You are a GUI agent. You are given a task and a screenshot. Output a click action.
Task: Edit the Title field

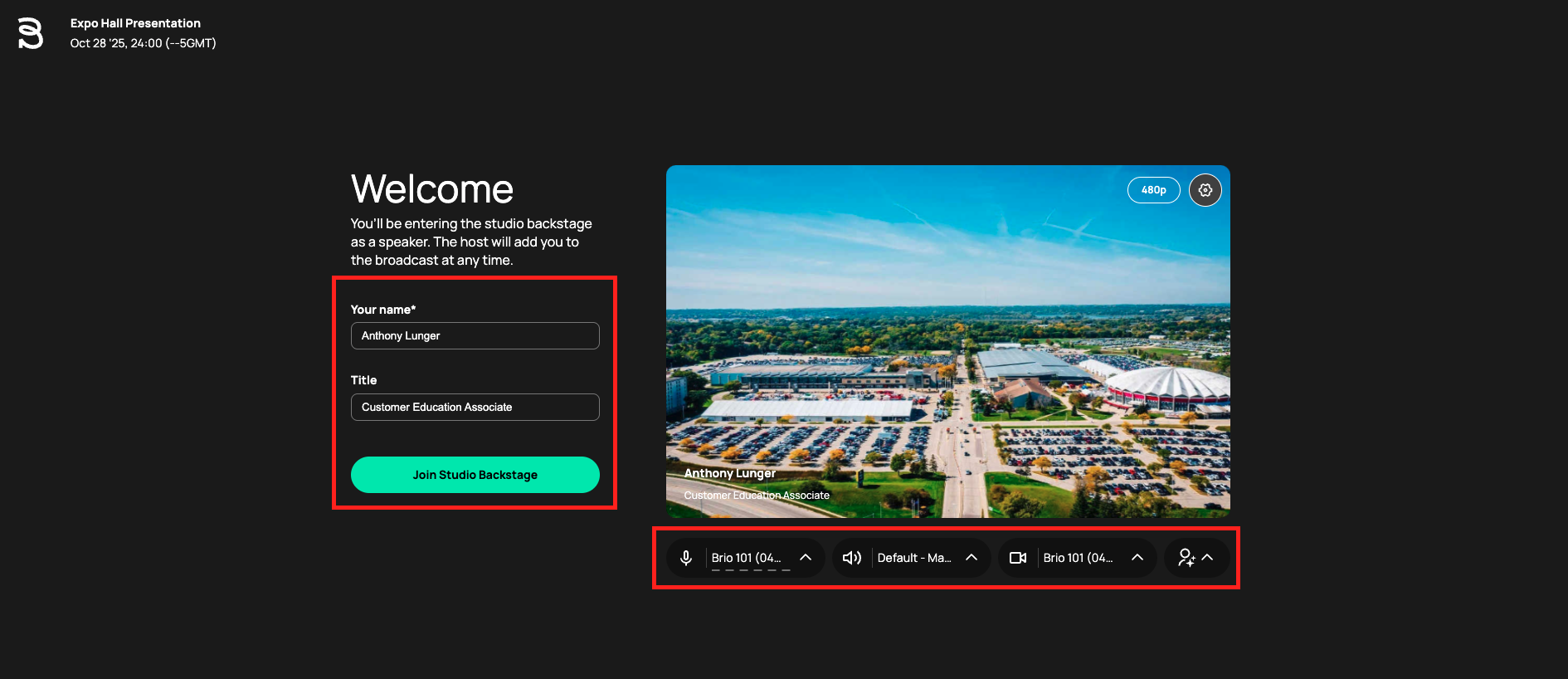pos(475,408)
